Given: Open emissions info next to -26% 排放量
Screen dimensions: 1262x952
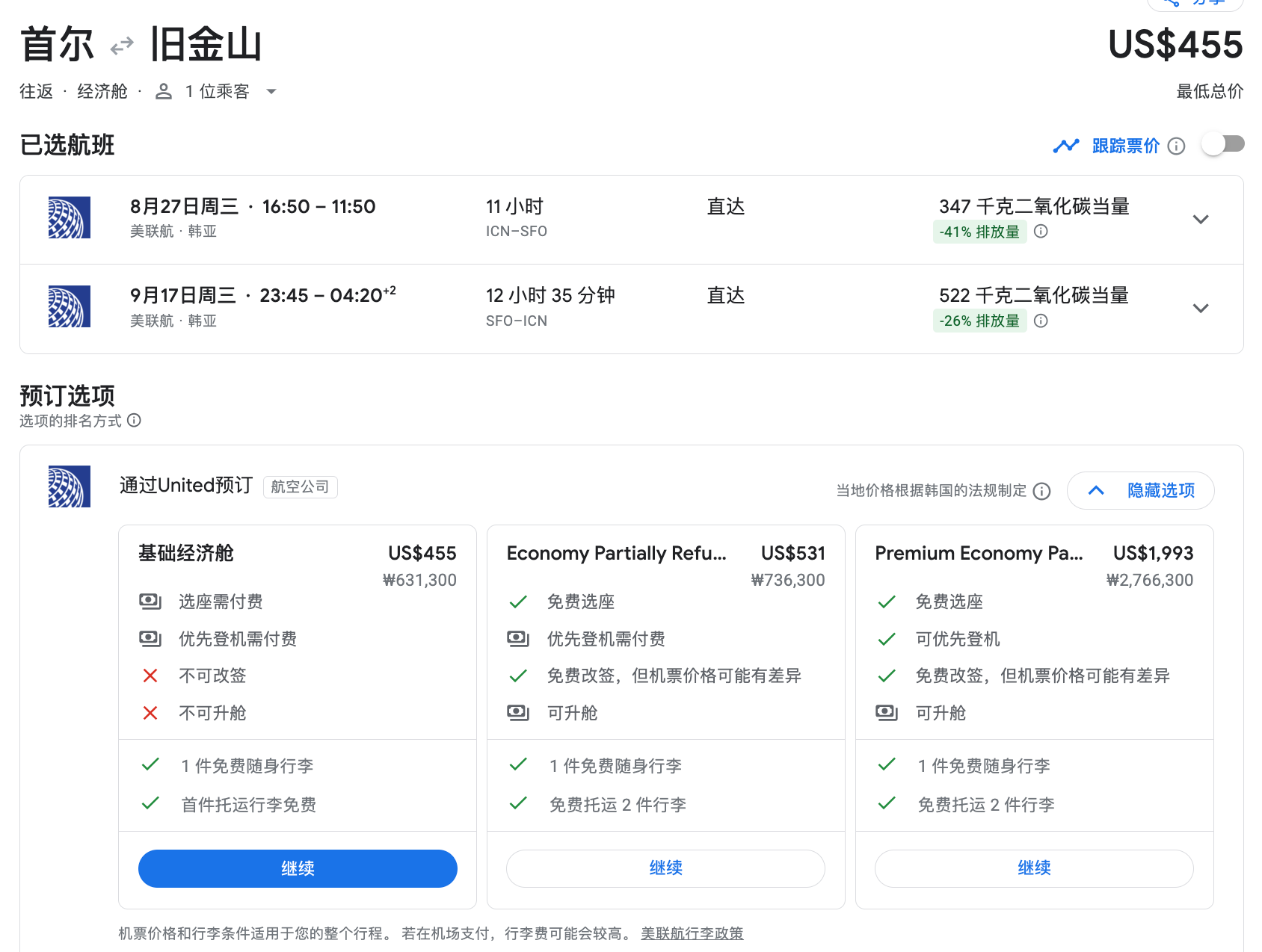Looking at the screenshot, I should pos(1041,321).
